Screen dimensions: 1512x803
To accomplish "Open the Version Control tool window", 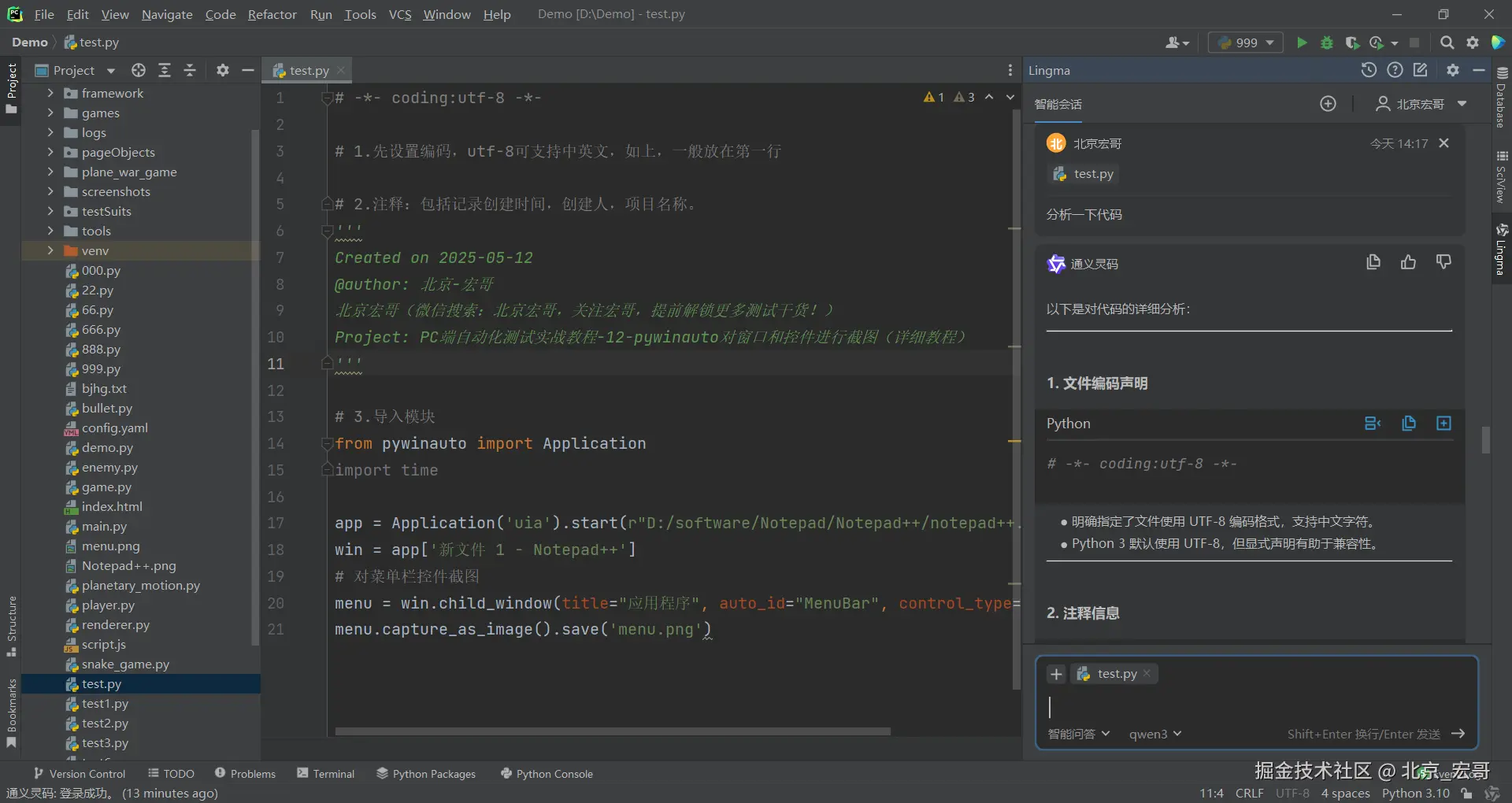I will tap(80, 774).
